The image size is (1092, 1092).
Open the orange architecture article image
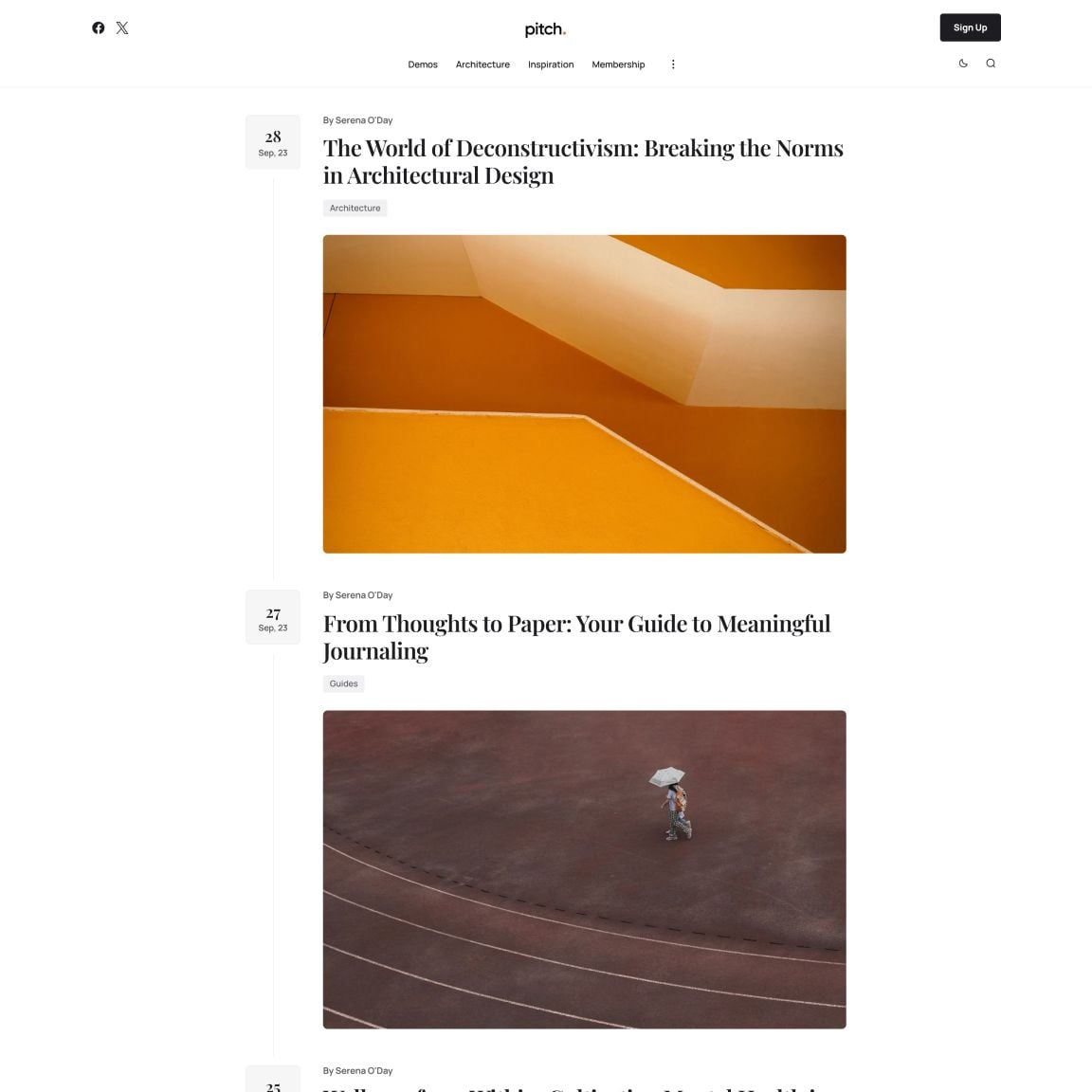tap(584, 394)
